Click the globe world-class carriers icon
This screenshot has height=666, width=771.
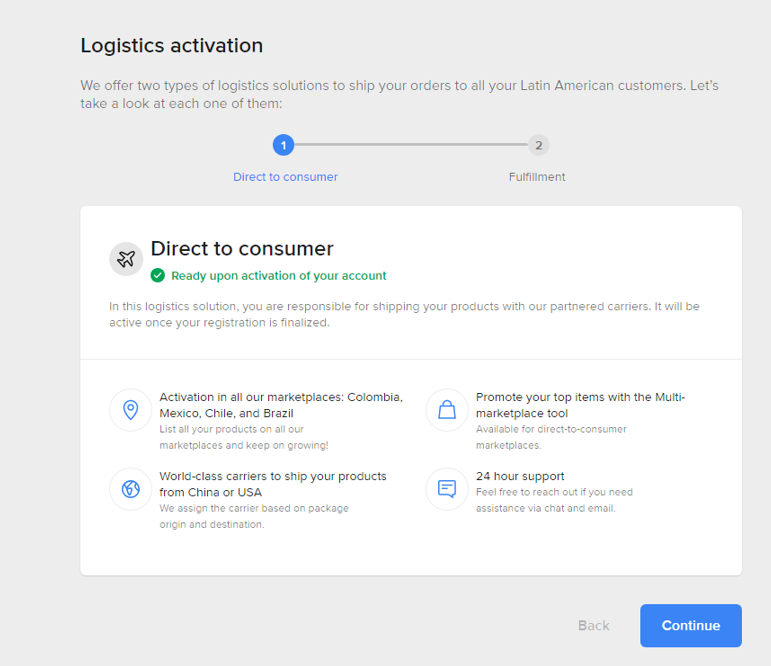pyautogui.click(x=130, y=489)
